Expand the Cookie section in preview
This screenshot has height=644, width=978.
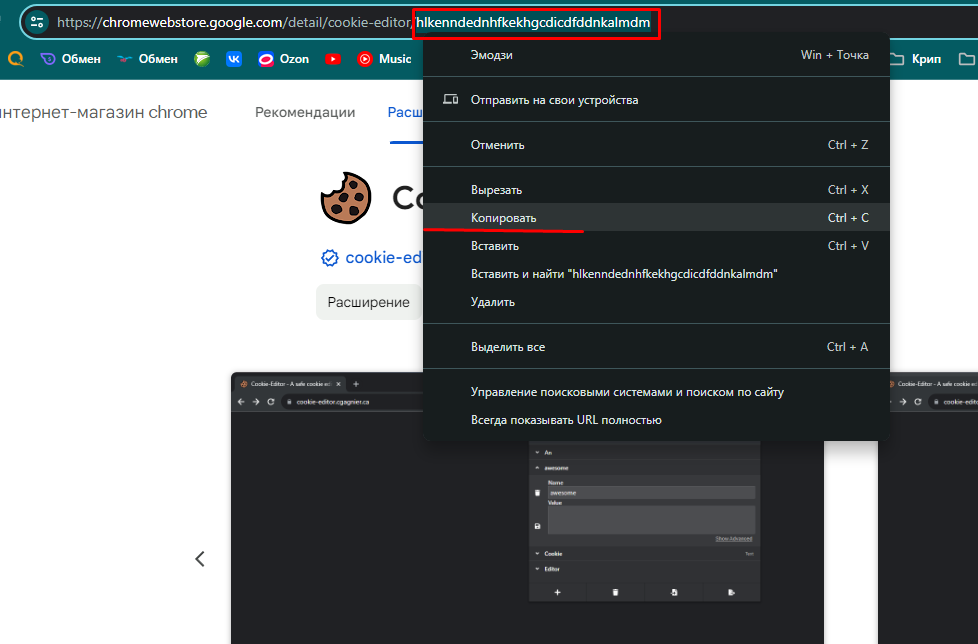pos(537,554)
